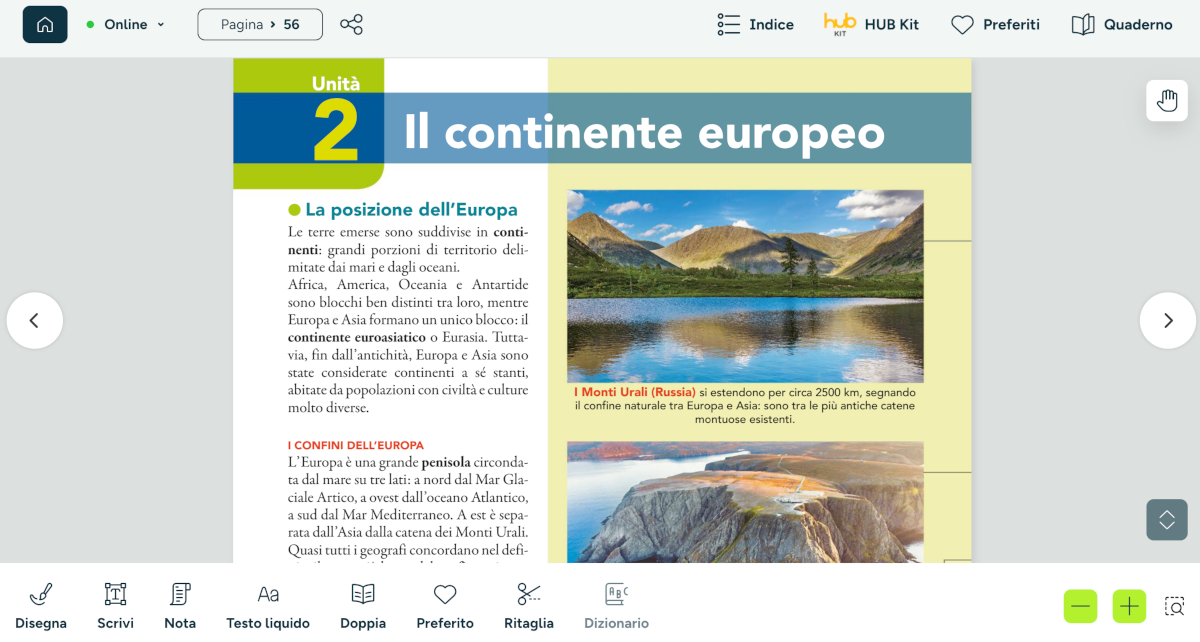1200x642 pixels.
Task: Activate the Ritaglia scissors tool
Action: click(x=529, y=606)
